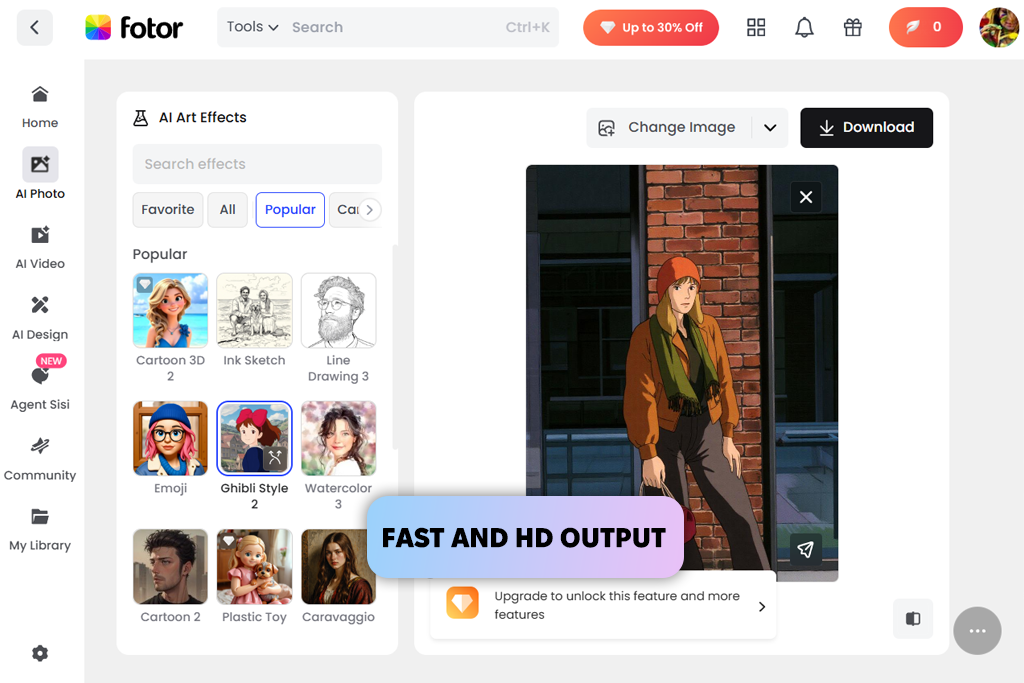This screenshot has height=683, width=1024.
Task: Open the Community section
Action: (40, 460)
